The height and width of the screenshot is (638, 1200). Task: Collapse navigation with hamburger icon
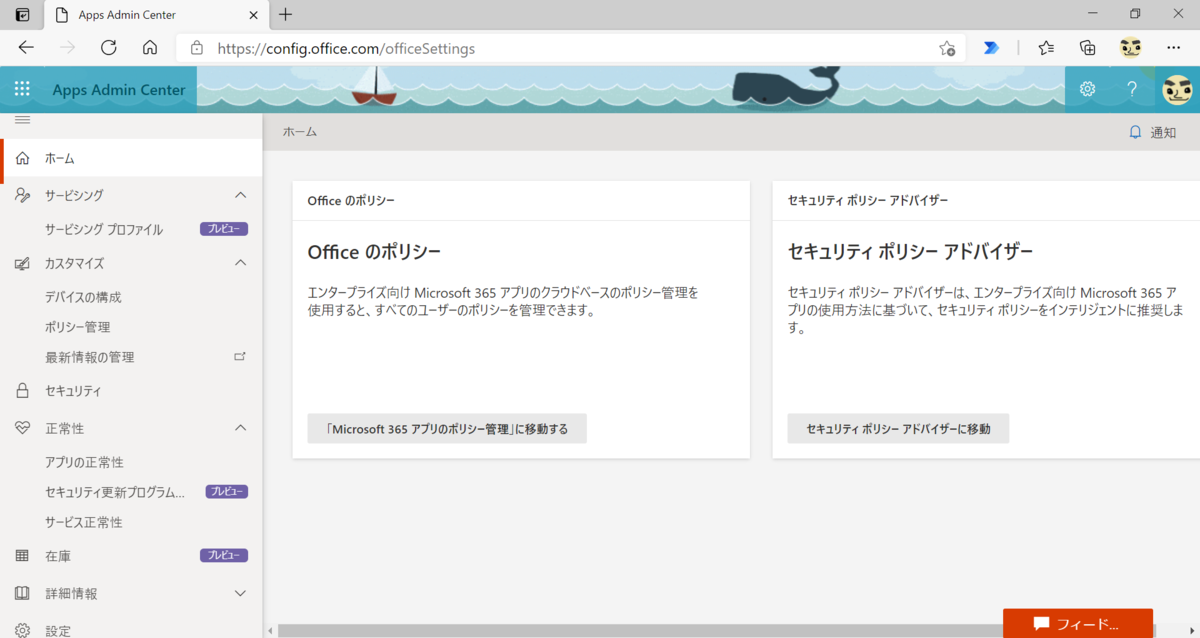pos(22,120)
